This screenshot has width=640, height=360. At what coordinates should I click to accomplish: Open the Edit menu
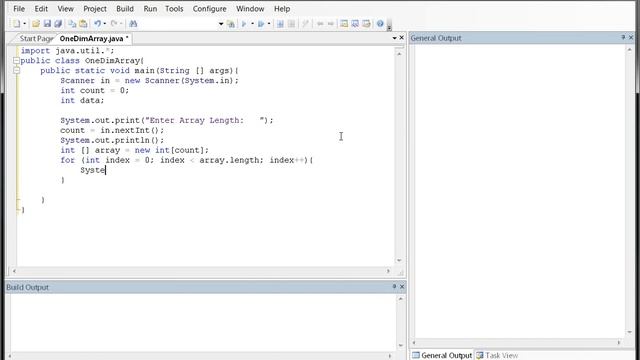pos(41,9)
